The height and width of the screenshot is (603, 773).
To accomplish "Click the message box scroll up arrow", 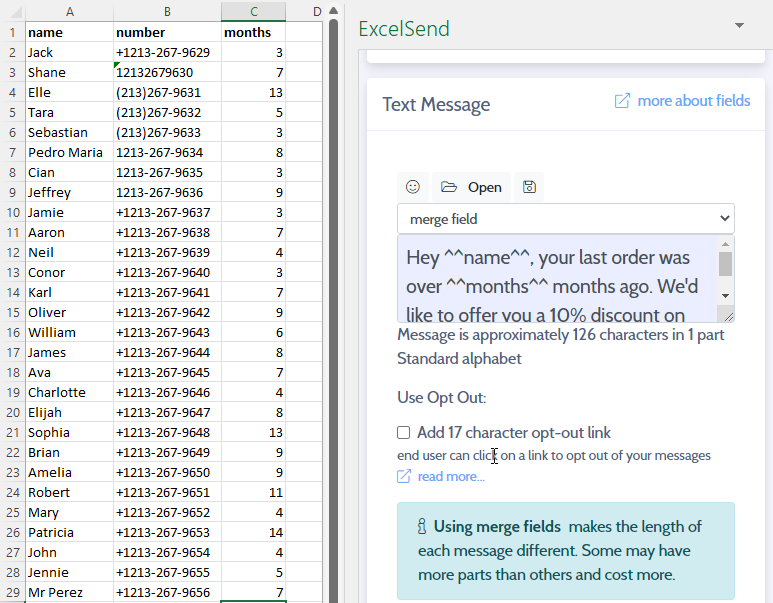I will click(x=725, y=244).
